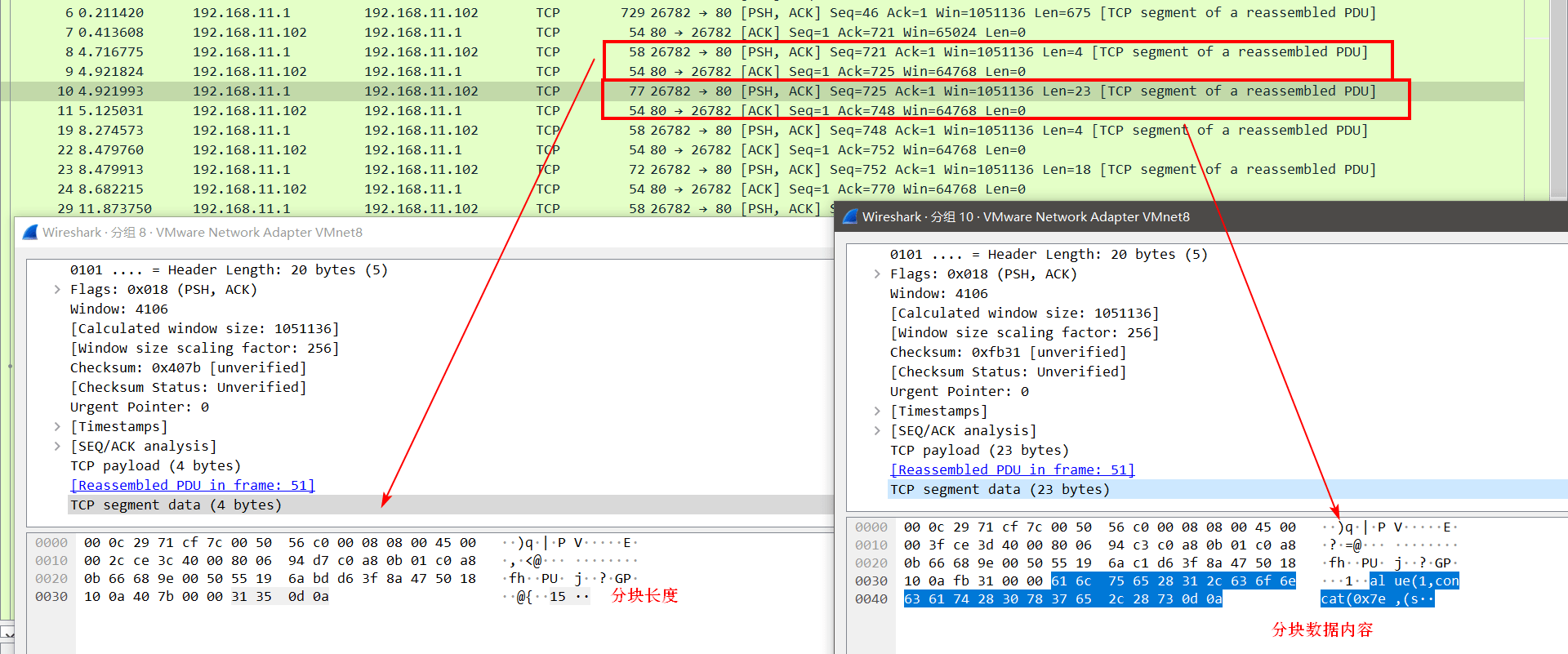Click packet 10 window title bar

pyautogui.click(x=1201, y=217)
